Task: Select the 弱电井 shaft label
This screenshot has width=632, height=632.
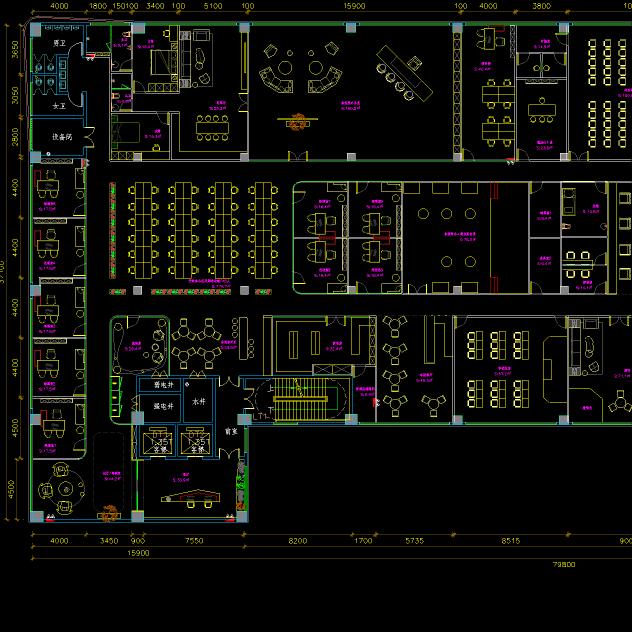Action: click(x=164, y=385)
